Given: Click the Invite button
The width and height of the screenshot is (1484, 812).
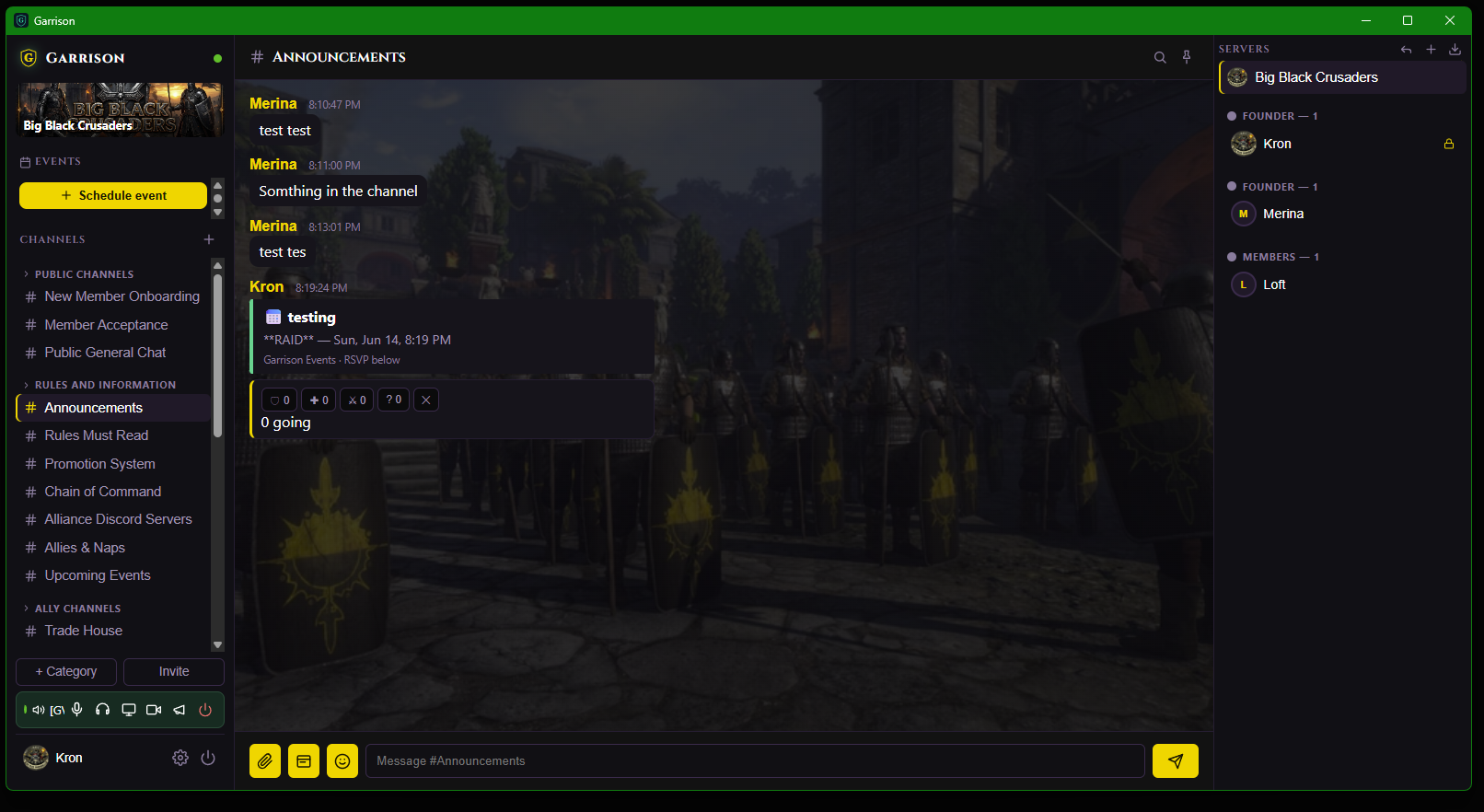Looking at the screenshot, I should tap(174, 672).
